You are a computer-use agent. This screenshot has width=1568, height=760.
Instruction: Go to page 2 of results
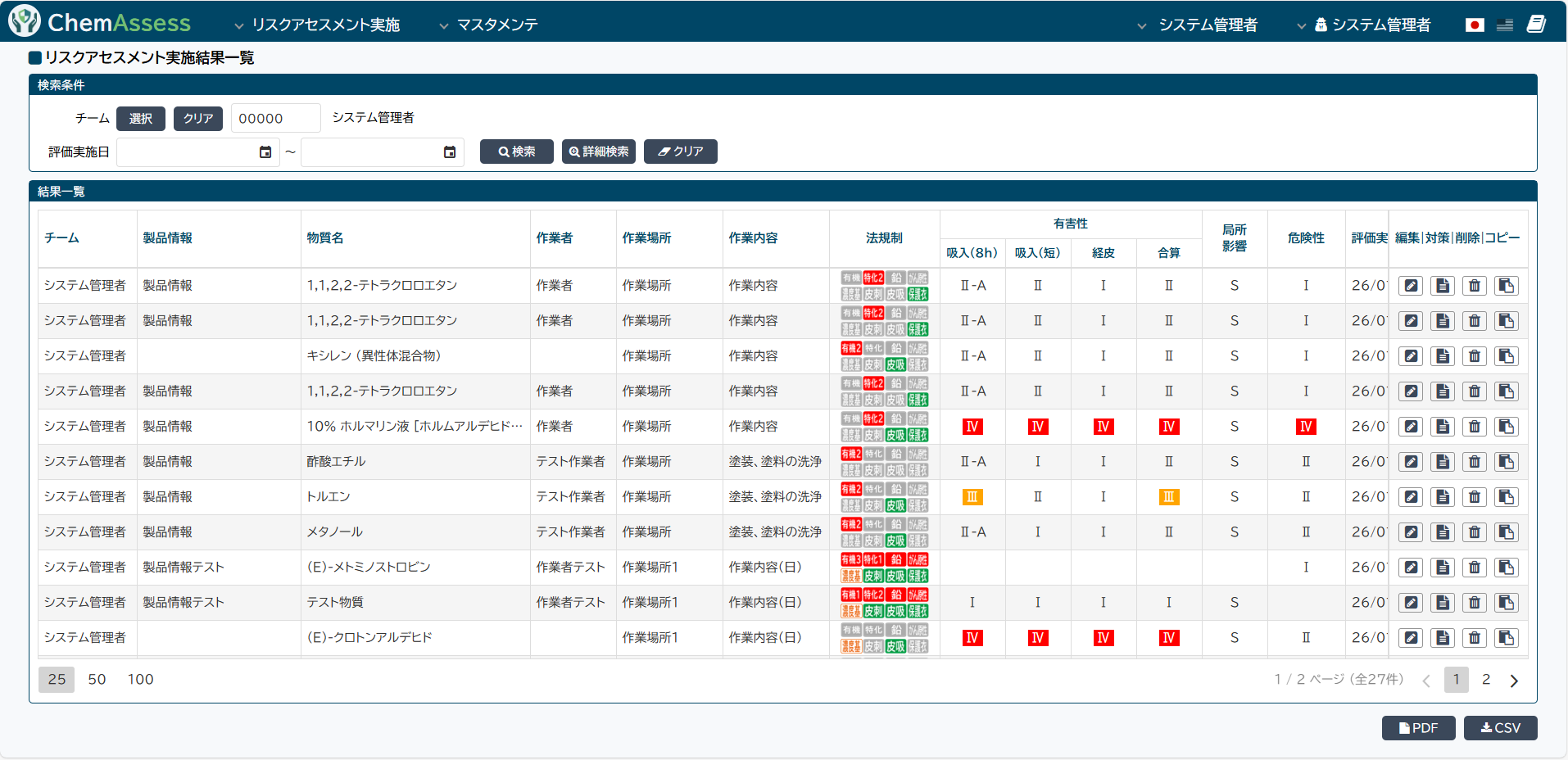pos(1486,680)
